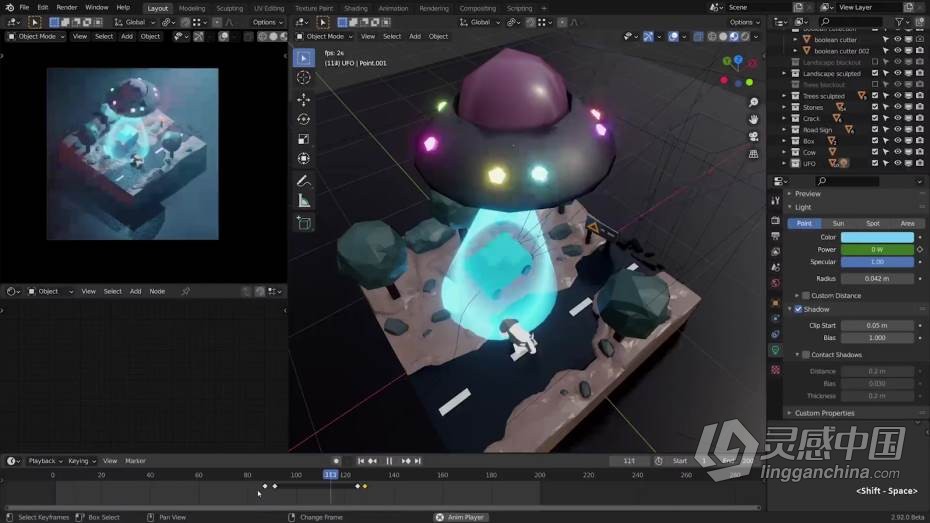Enable the Contact Shadows checkbox

[806, 355]
